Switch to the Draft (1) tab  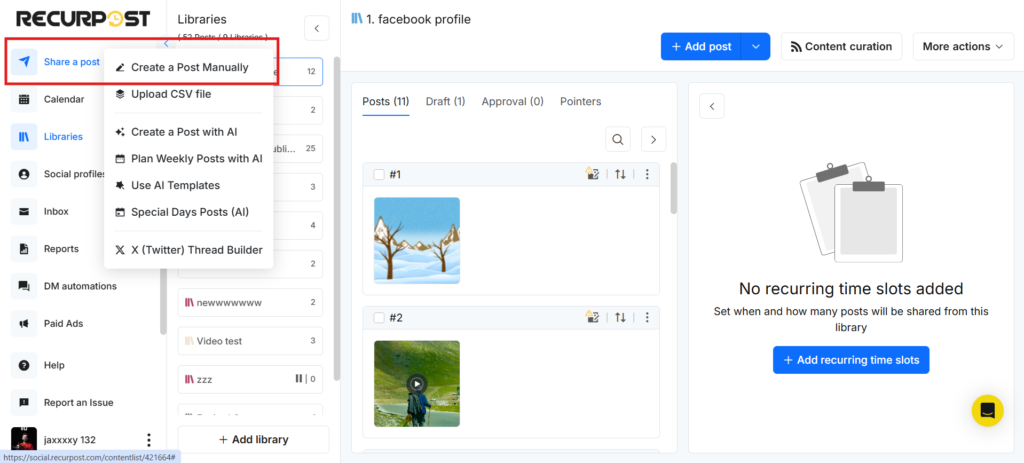pyautogui.click(x=445, y=102)
